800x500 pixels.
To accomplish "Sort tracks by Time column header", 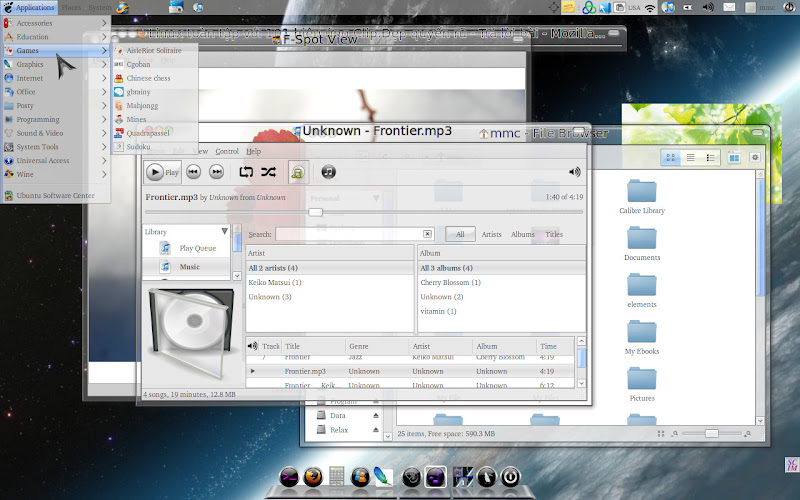I will point(555,346).
